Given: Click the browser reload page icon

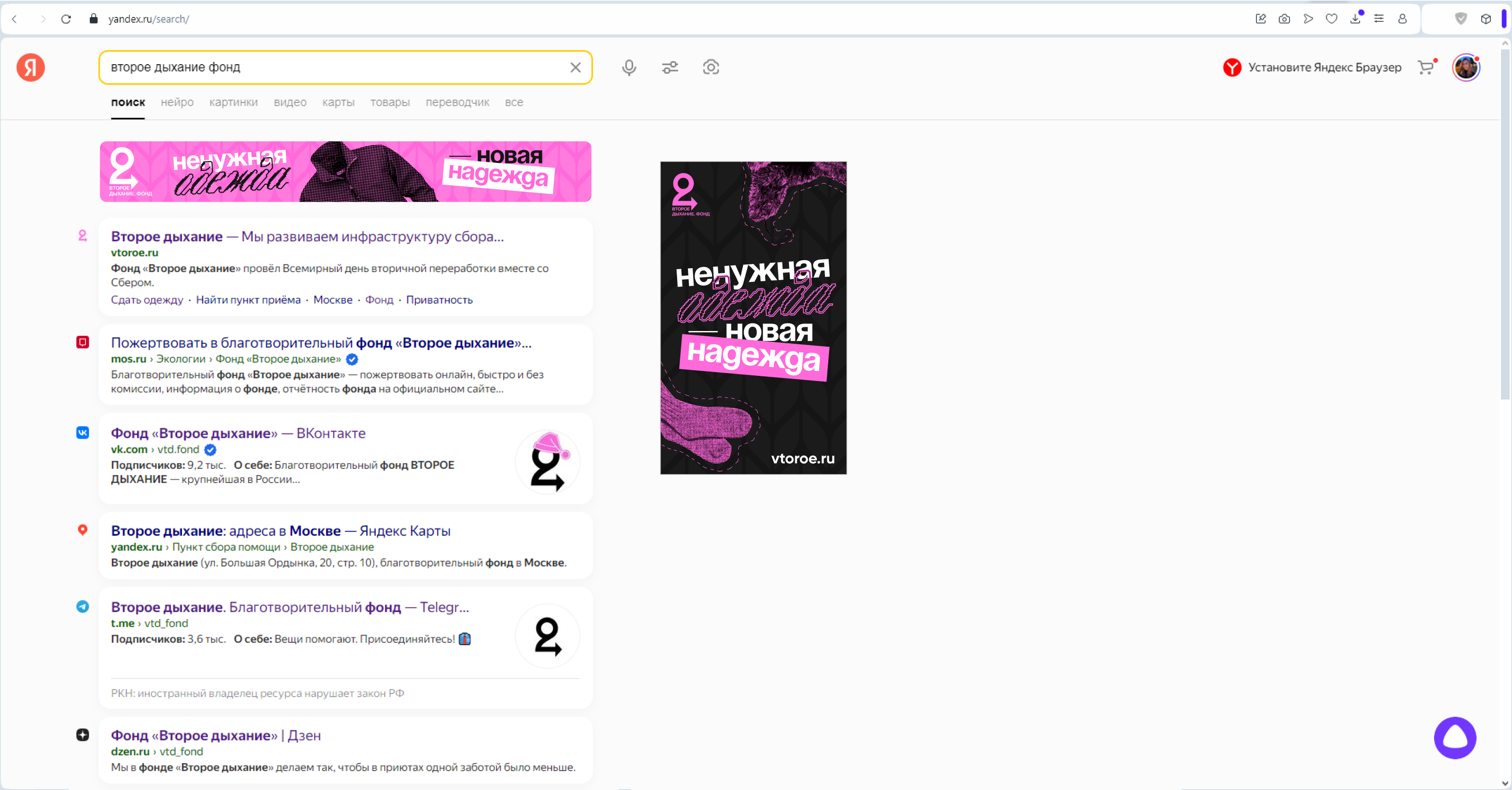Looking at the screenshot, I should (x=66, y=19).
